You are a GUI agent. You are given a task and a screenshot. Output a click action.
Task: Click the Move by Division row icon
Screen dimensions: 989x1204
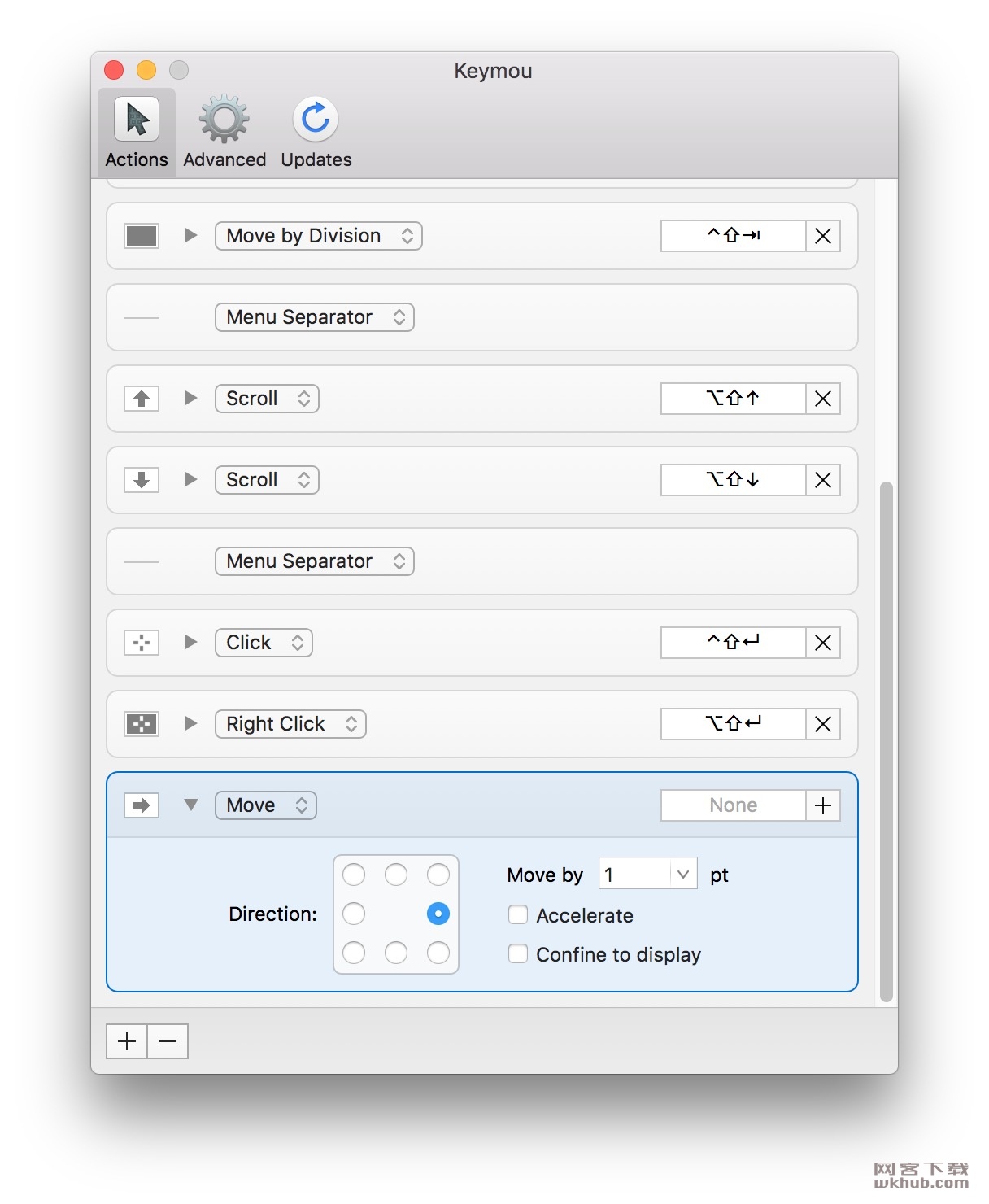(142, 236)
